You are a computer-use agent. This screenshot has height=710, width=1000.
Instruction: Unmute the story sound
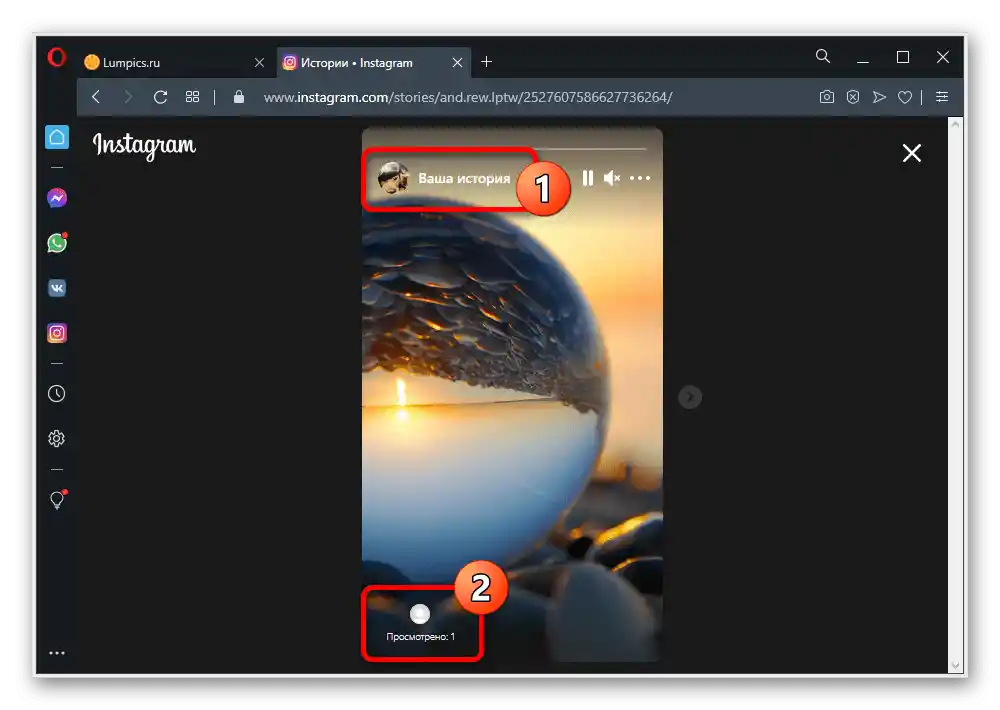(612, 178)
